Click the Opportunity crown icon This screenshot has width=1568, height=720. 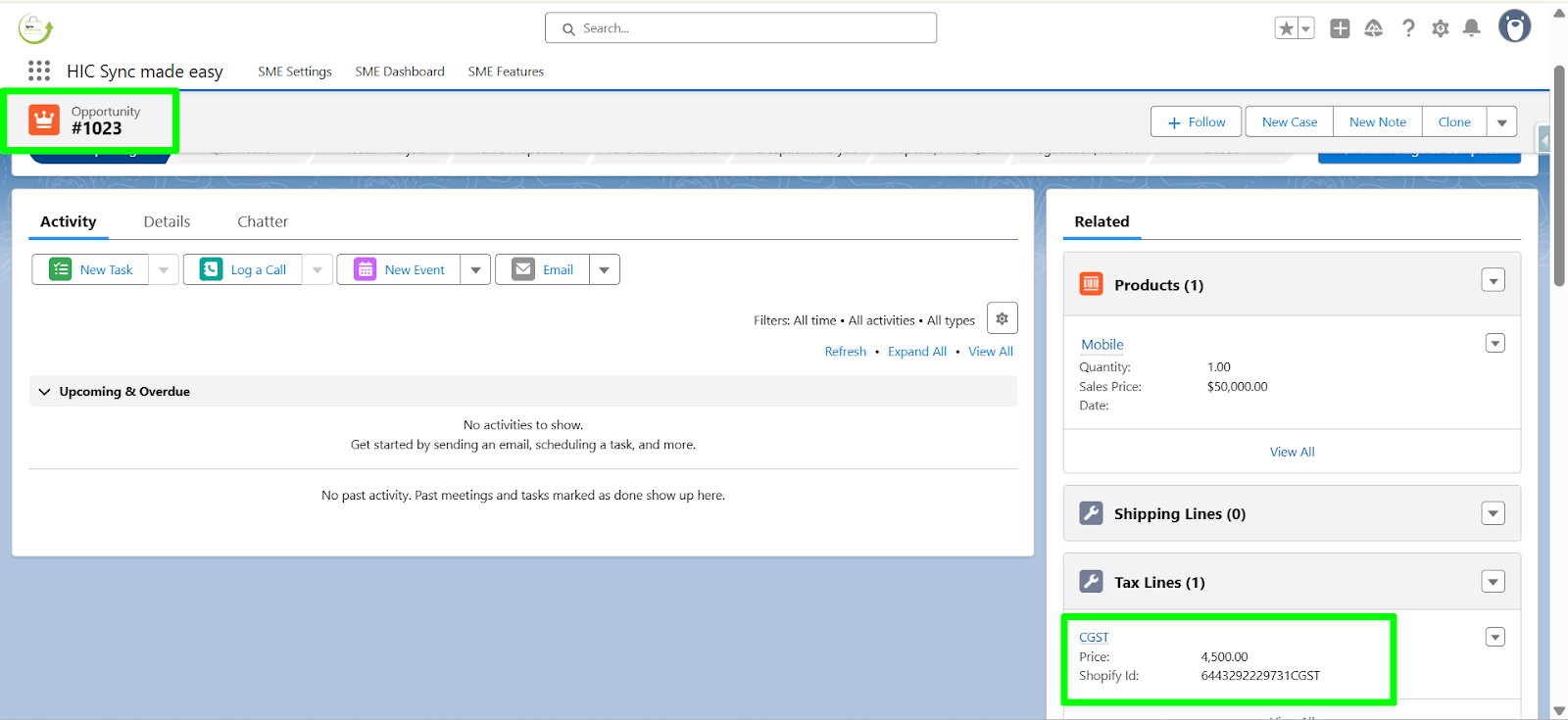point(44,120)
